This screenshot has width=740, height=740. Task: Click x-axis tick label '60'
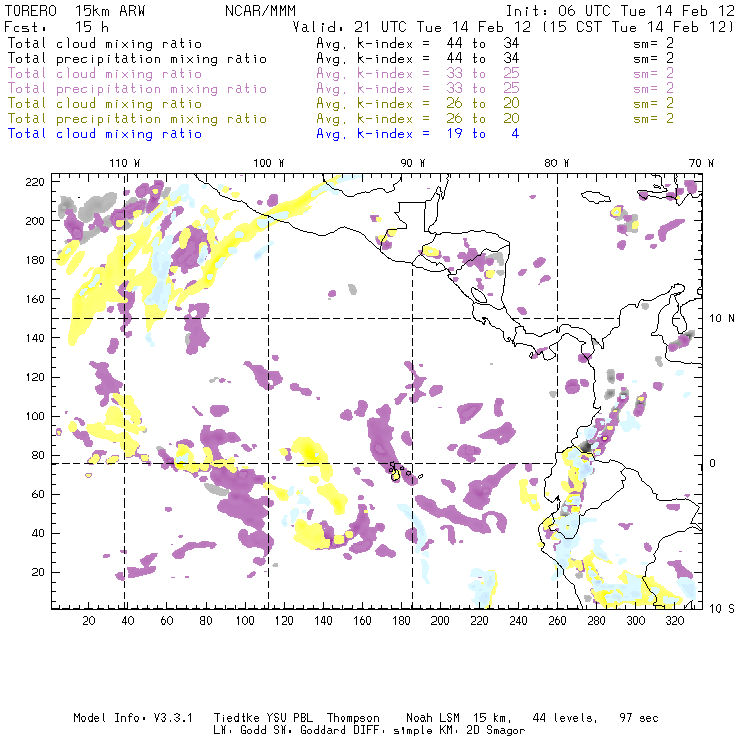tap(167, 621)
